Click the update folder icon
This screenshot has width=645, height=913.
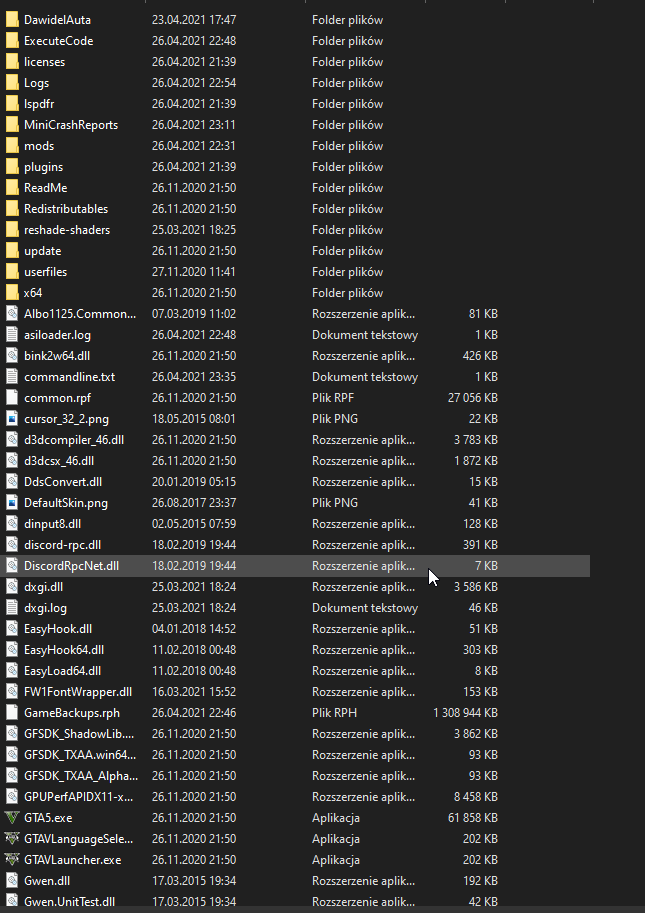12,250
